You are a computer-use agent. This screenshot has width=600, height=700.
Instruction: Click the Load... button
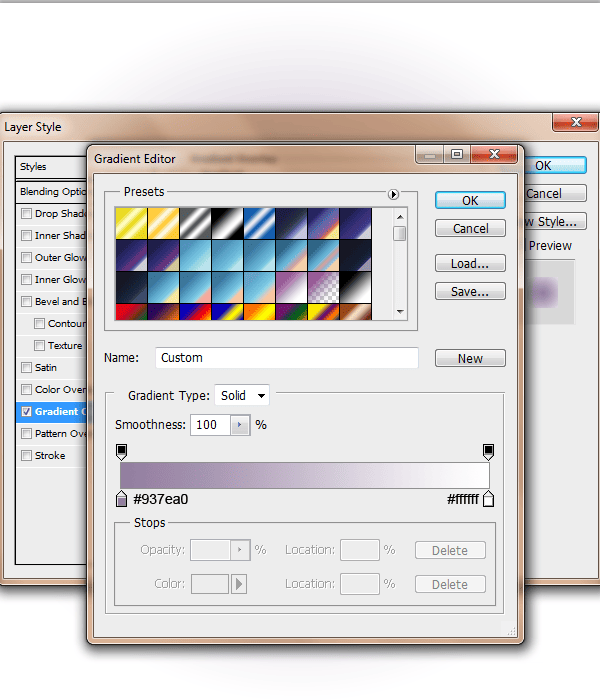click(470, 263)
